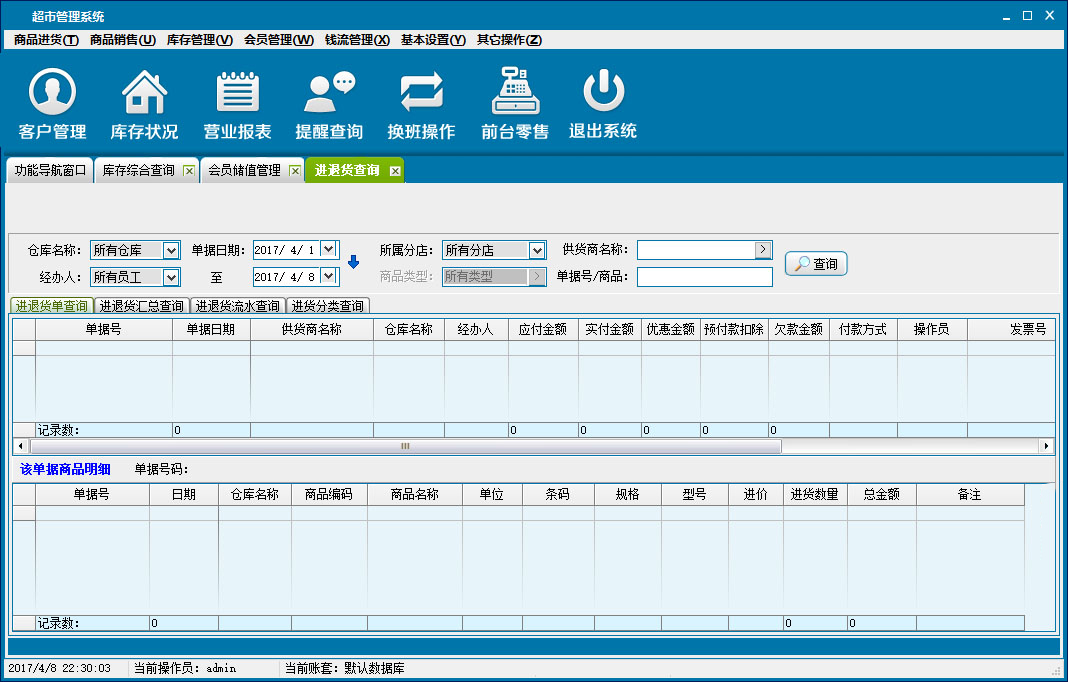Viewport: 1068px width, 682px height.
Task: Open the end date 2017/4/8 picker
Action: [x=329, y=276]
